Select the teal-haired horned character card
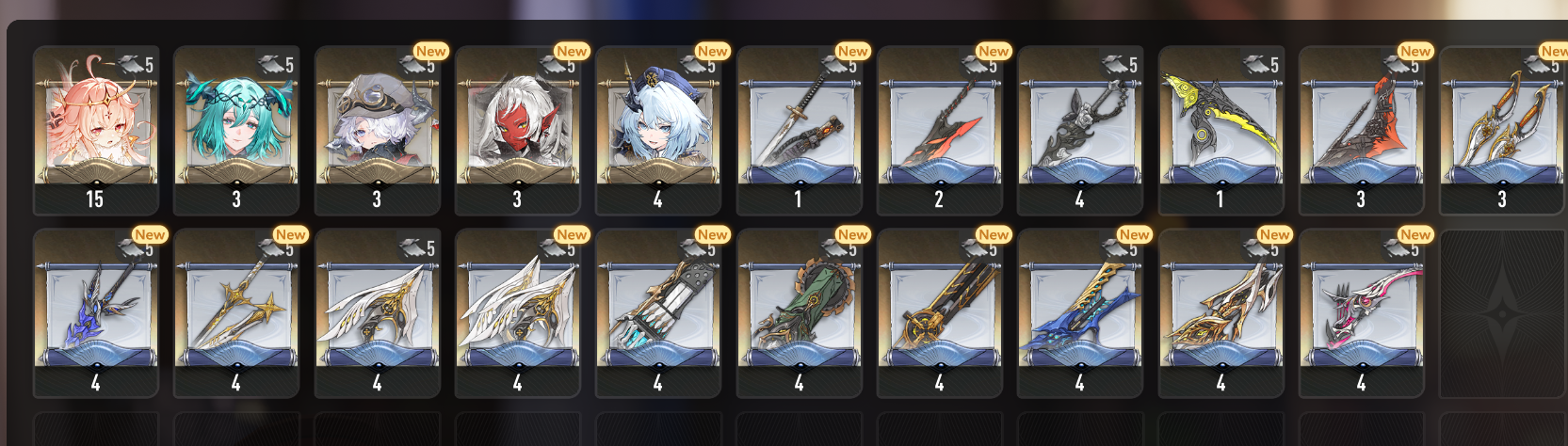Screen dimensions: 1568x446 point(236,131)
